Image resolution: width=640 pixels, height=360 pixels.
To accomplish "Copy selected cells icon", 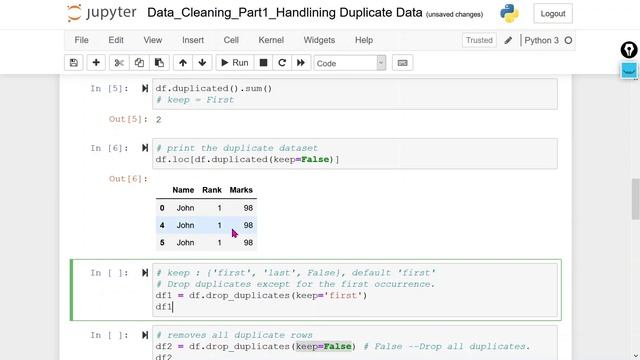I will tap(139, 63).
